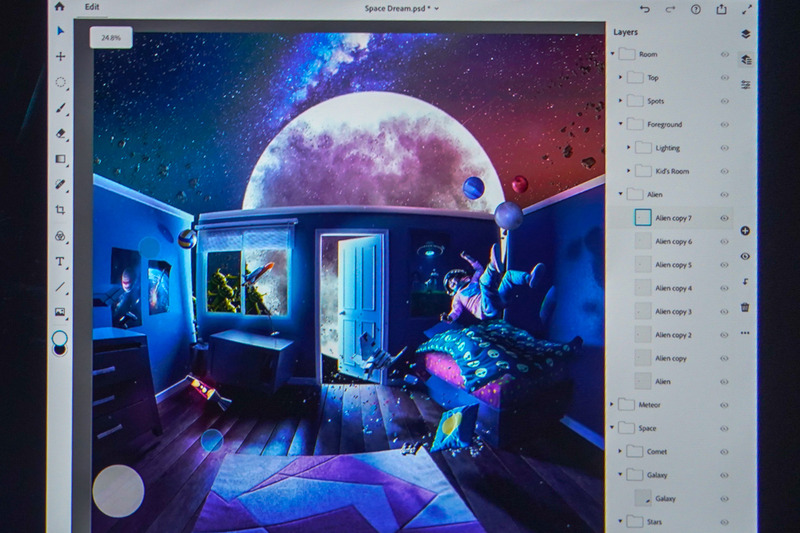This screenshot has width=800, height=533.
Task: Undo the last action
Action: [645, 9]
